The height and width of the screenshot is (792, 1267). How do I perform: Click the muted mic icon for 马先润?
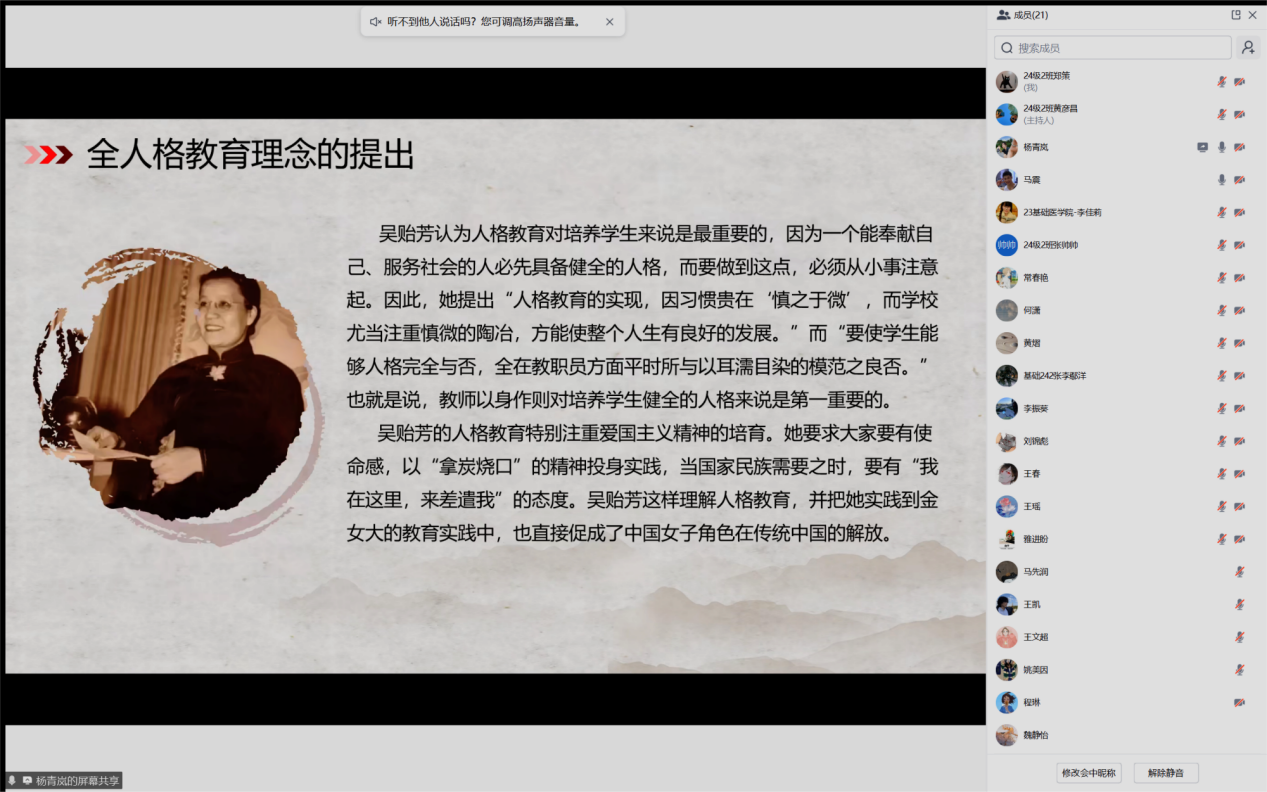pos(1240,572)
